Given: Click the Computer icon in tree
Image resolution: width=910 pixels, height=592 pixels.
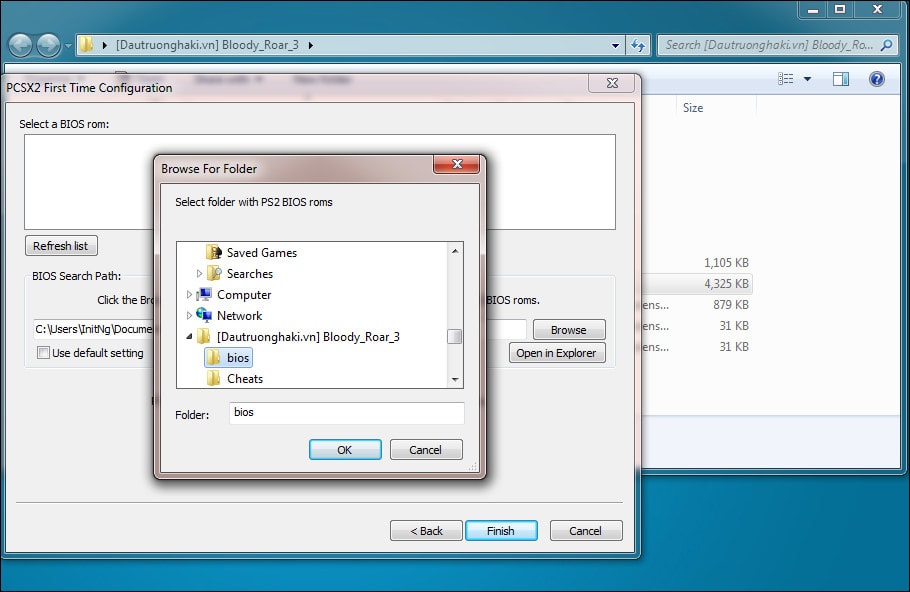Looking at the screenshot, I should pos(204,294).
